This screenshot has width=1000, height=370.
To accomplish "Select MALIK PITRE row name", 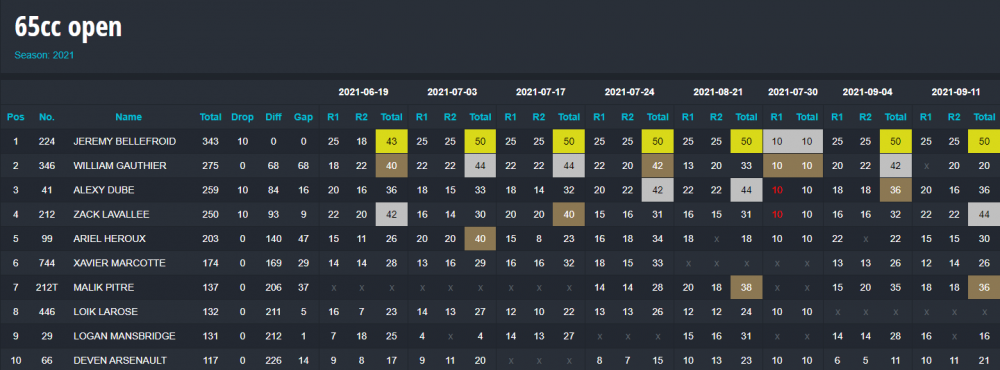I will tap(103, 287).
